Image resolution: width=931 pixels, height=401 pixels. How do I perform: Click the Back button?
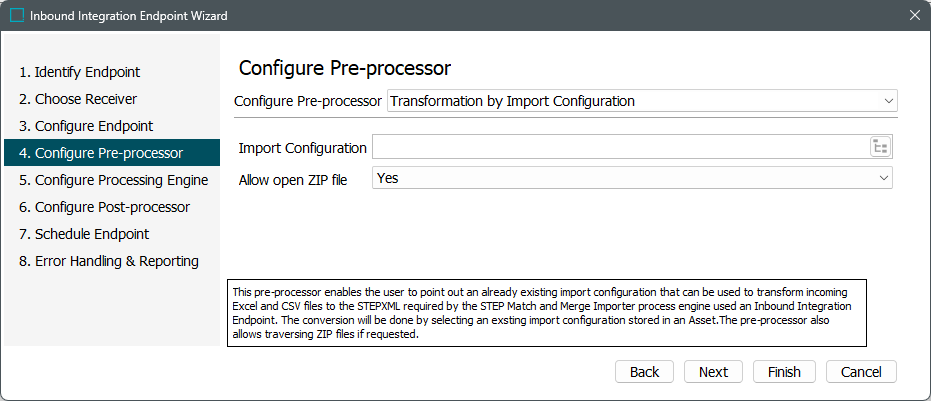pyautogui.click(x=644, y=372)
